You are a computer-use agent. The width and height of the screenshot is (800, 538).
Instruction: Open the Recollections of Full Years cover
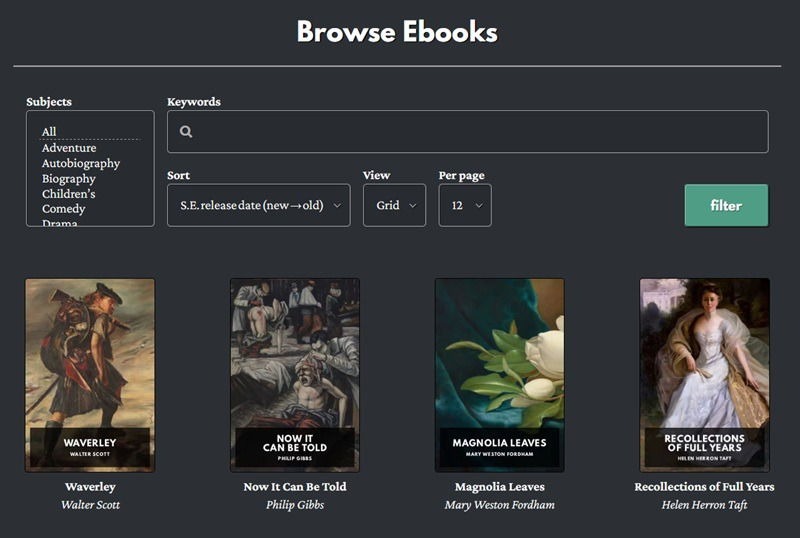[704, 374]
